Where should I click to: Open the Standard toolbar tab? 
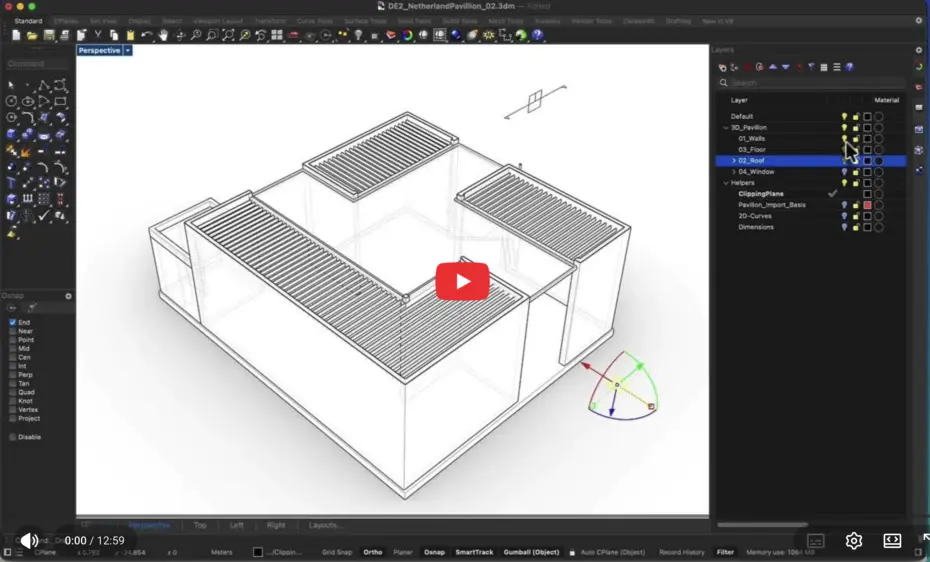[28, 21]
